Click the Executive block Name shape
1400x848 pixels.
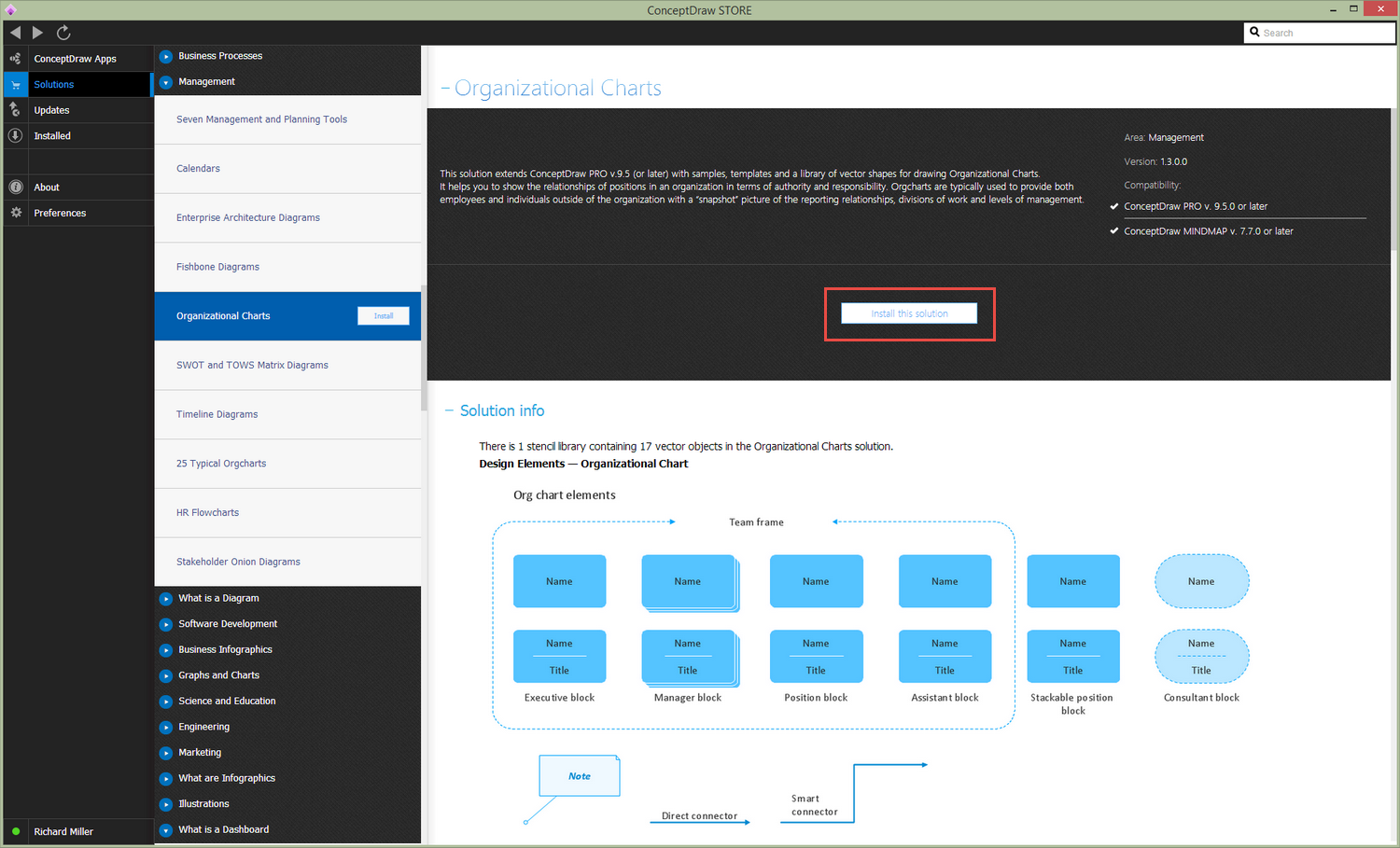[x=560, y=581]
